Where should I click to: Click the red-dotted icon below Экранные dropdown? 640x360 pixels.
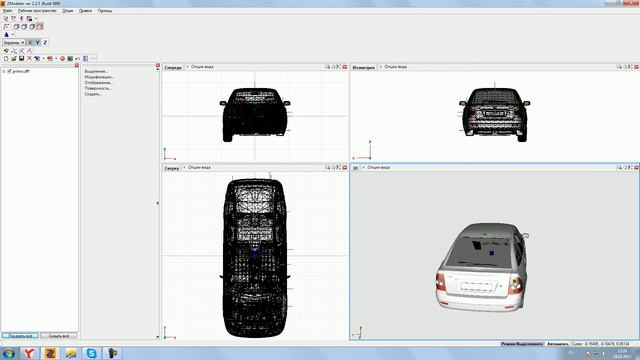click(x=6, y=51)
